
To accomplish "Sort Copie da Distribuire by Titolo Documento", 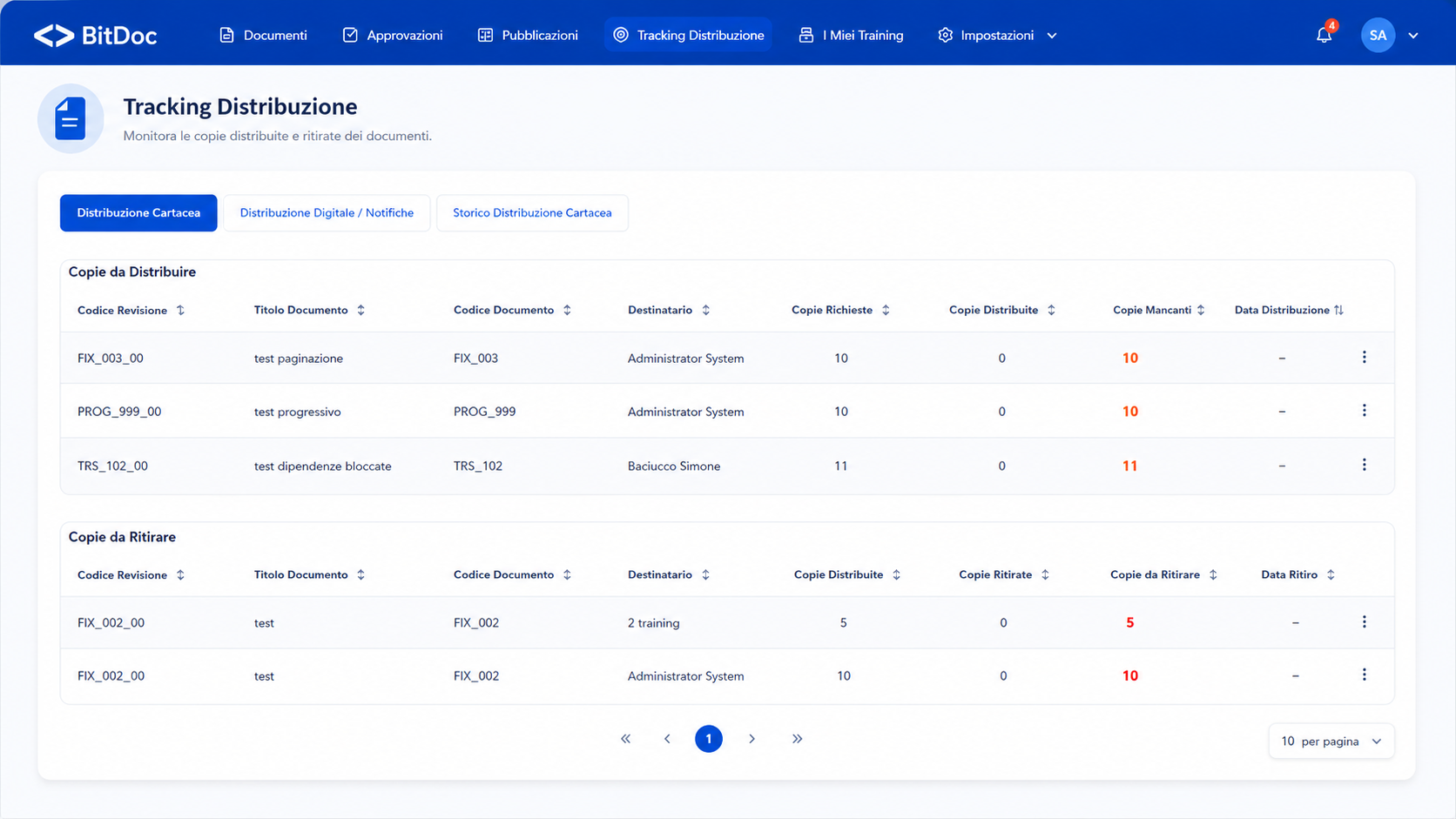I will point(361,311).
